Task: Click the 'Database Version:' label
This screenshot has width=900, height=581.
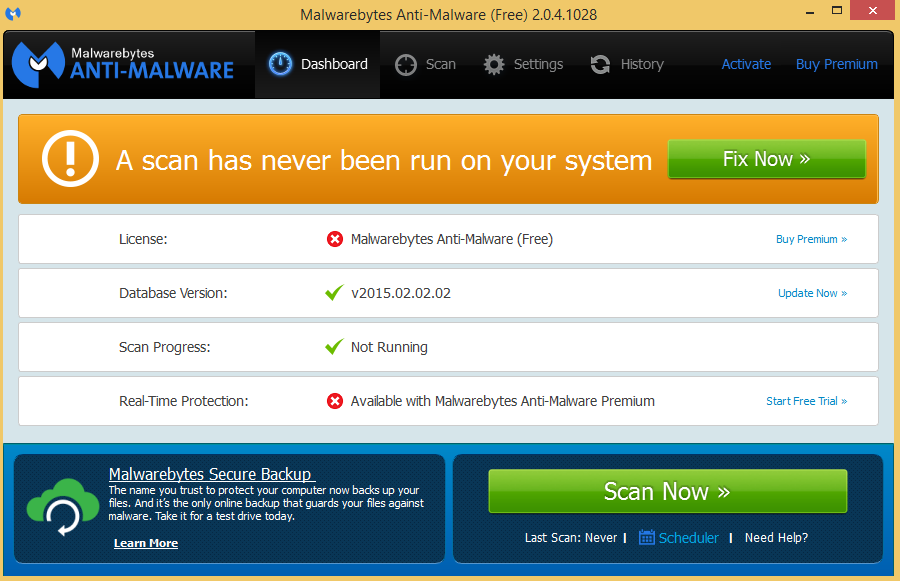Action: click(173, 293)
